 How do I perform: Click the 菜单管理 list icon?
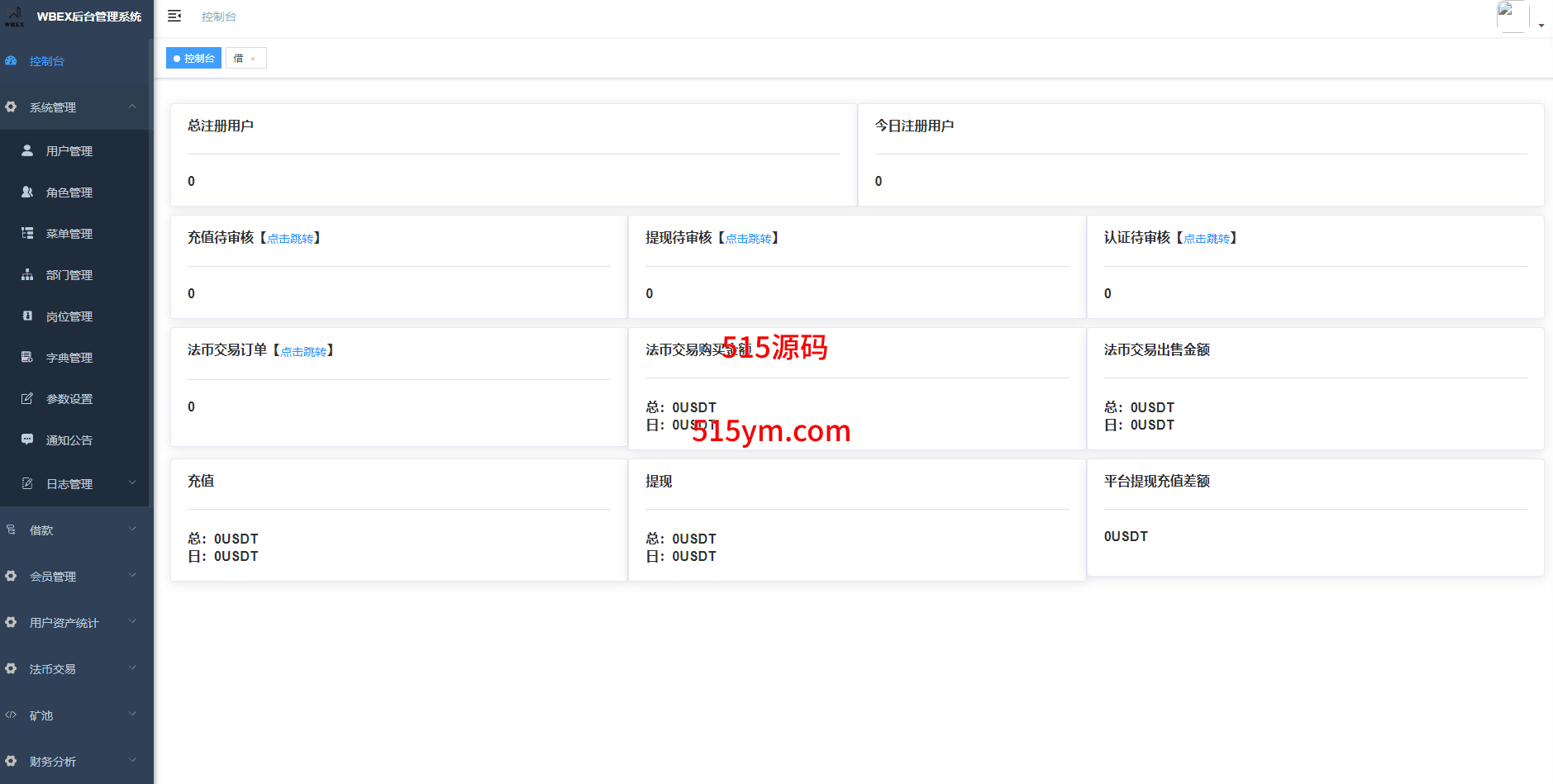[27, 233]
